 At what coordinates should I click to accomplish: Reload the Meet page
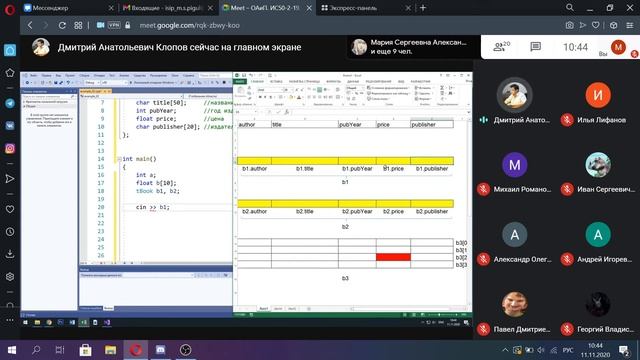[62, 25]
